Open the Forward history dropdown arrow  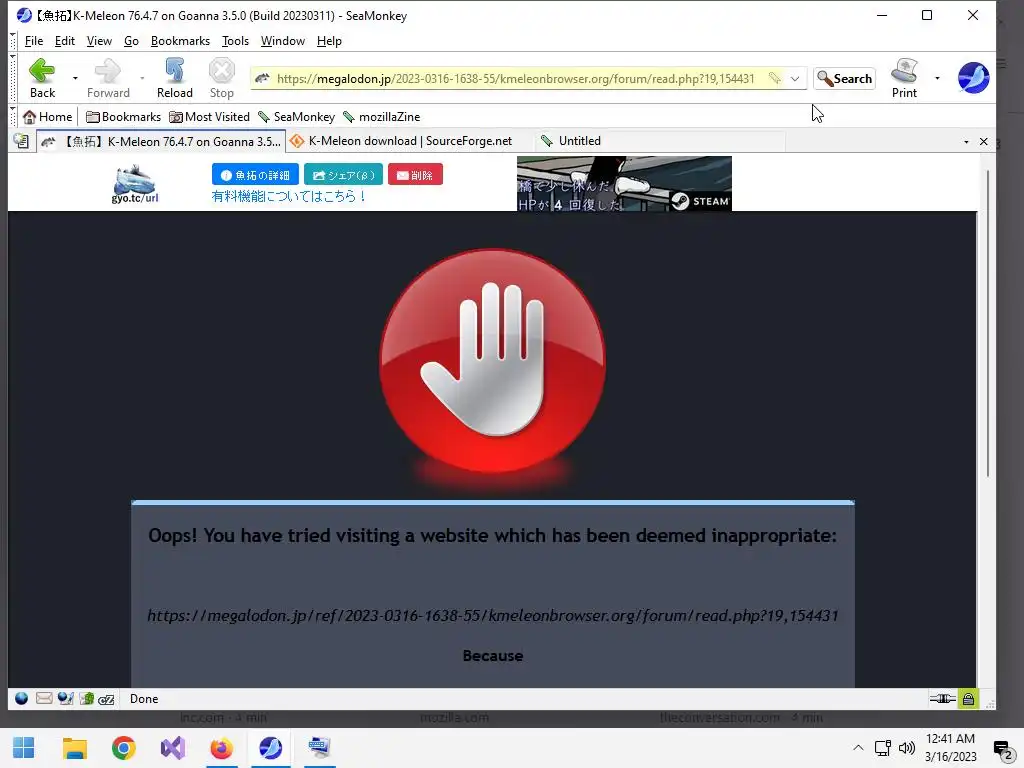142,78
